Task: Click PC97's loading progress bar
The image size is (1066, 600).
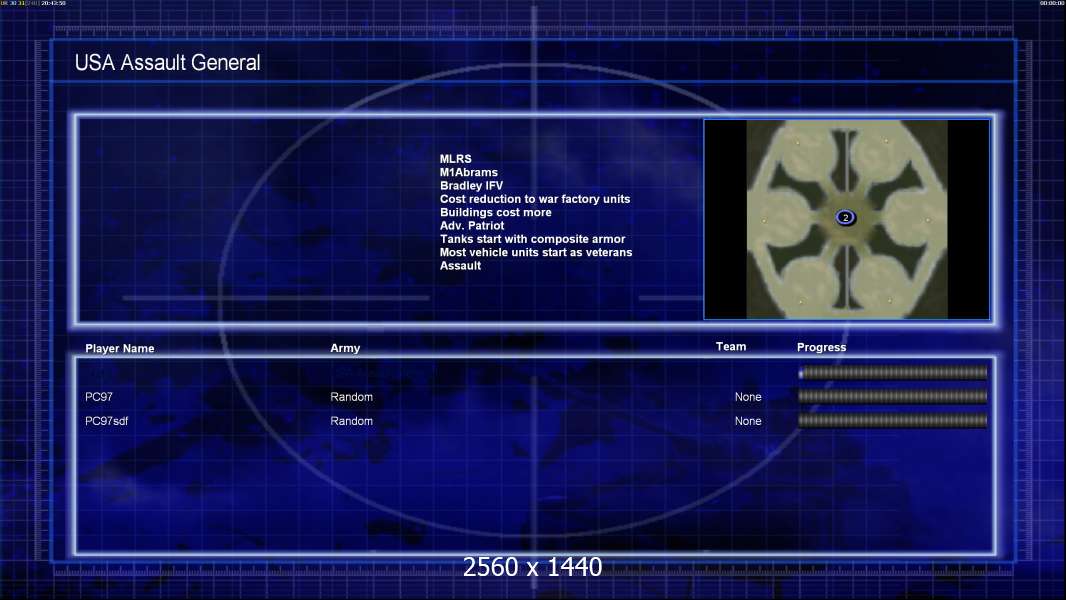Action: click(893, 396)
